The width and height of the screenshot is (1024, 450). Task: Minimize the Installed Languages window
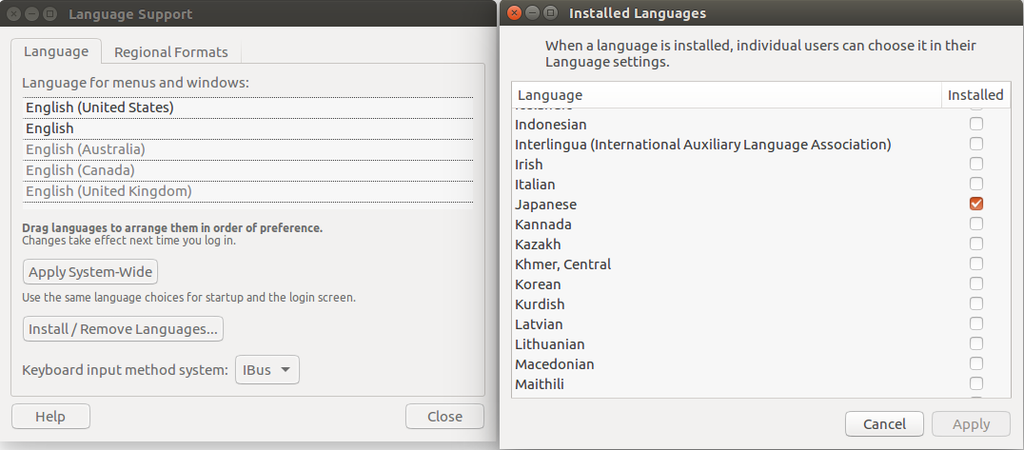click(x=532, y=13)
